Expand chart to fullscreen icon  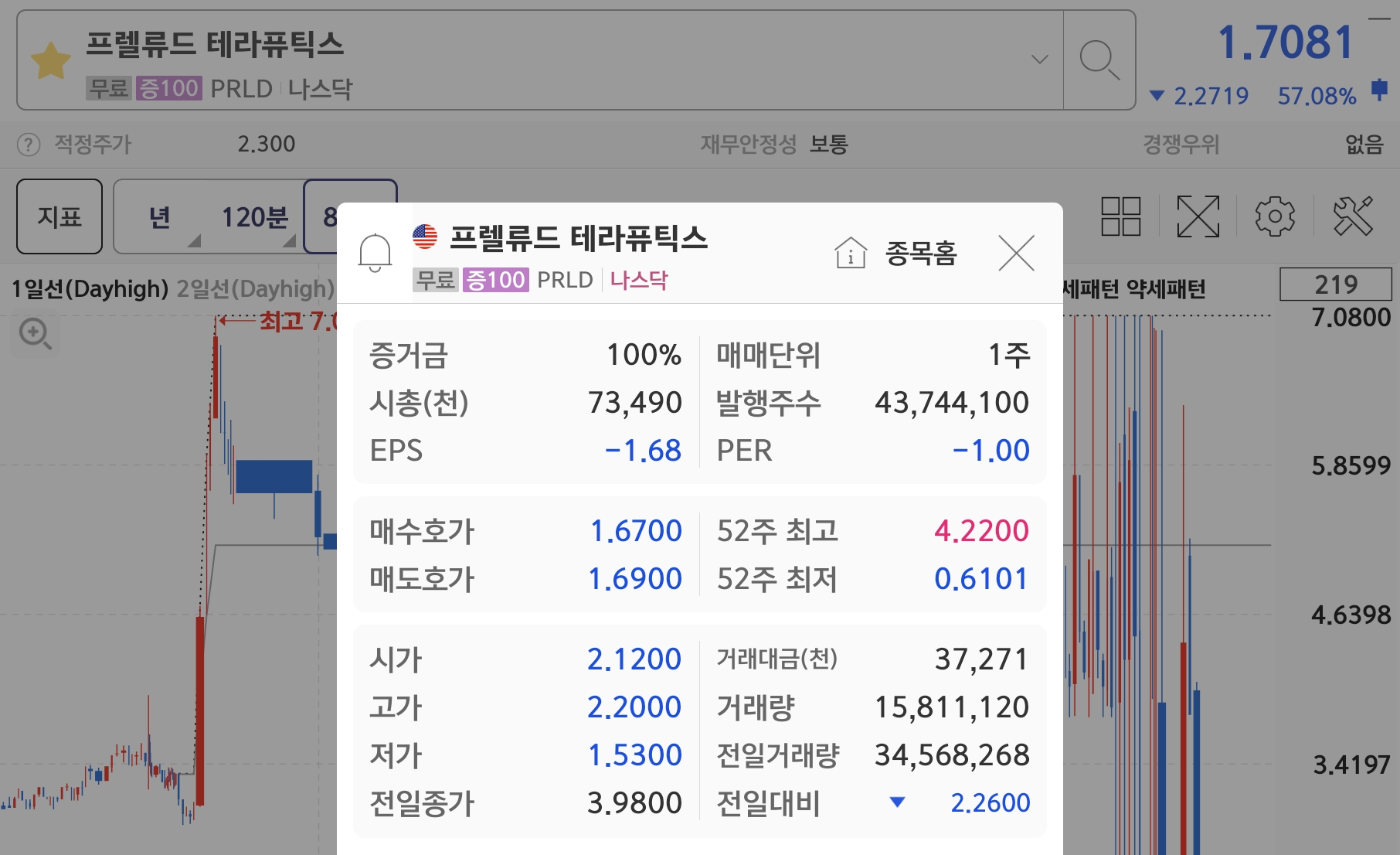tap(1198, 216)
